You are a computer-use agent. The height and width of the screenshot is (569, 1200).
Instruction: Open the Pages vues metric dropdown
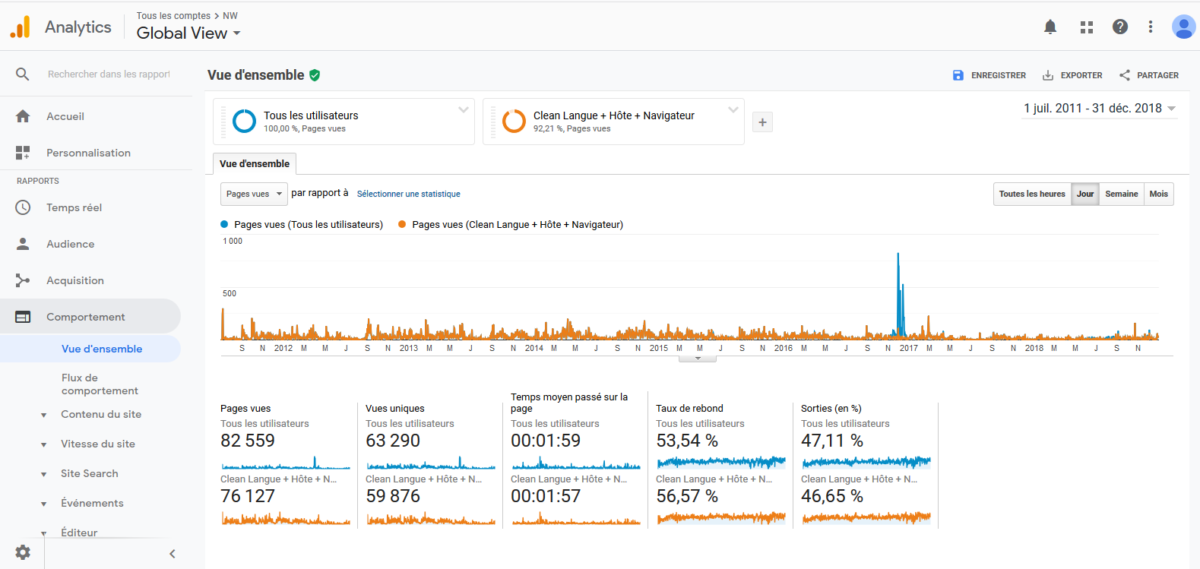(x=254, y=193)
